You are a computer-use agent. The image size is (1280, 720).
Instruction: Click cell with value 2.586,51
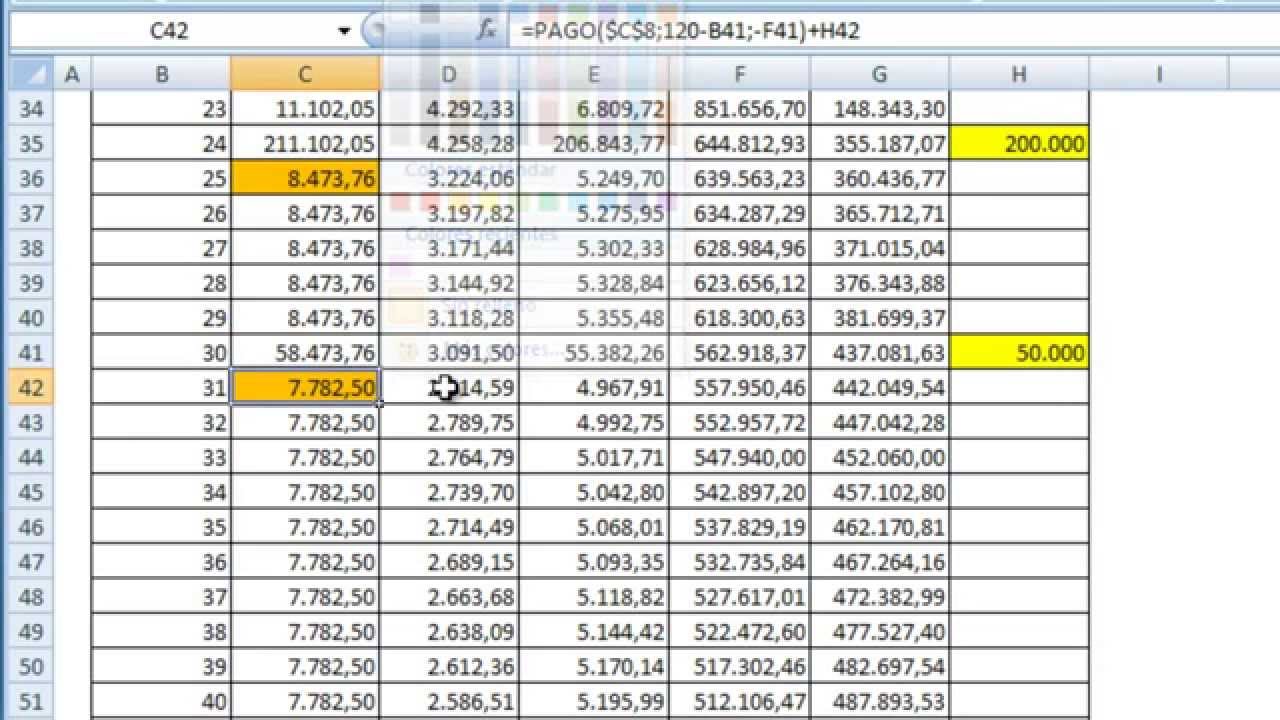(449, 702)
